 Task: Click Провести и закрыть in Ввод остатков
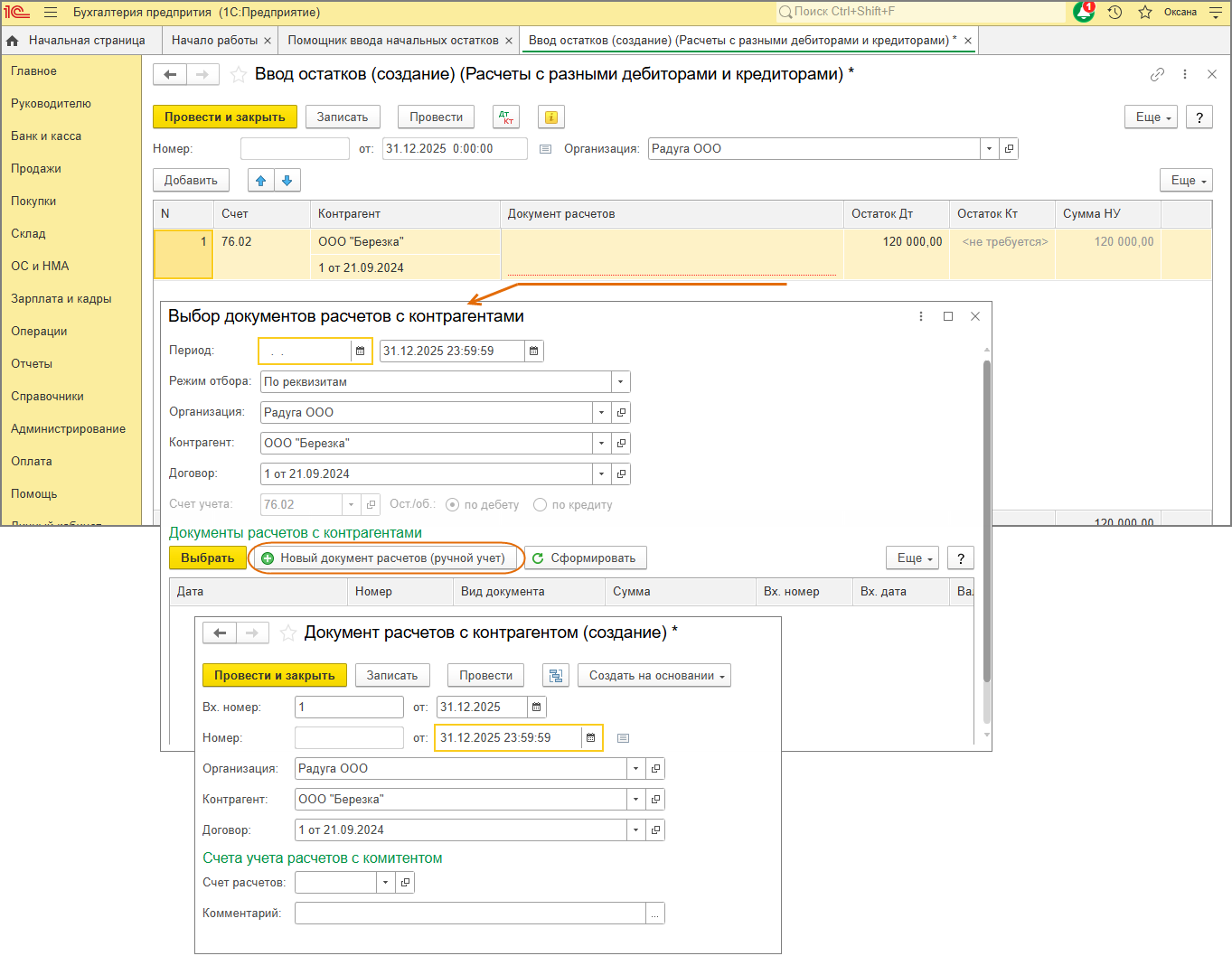[x=225, y=117]
